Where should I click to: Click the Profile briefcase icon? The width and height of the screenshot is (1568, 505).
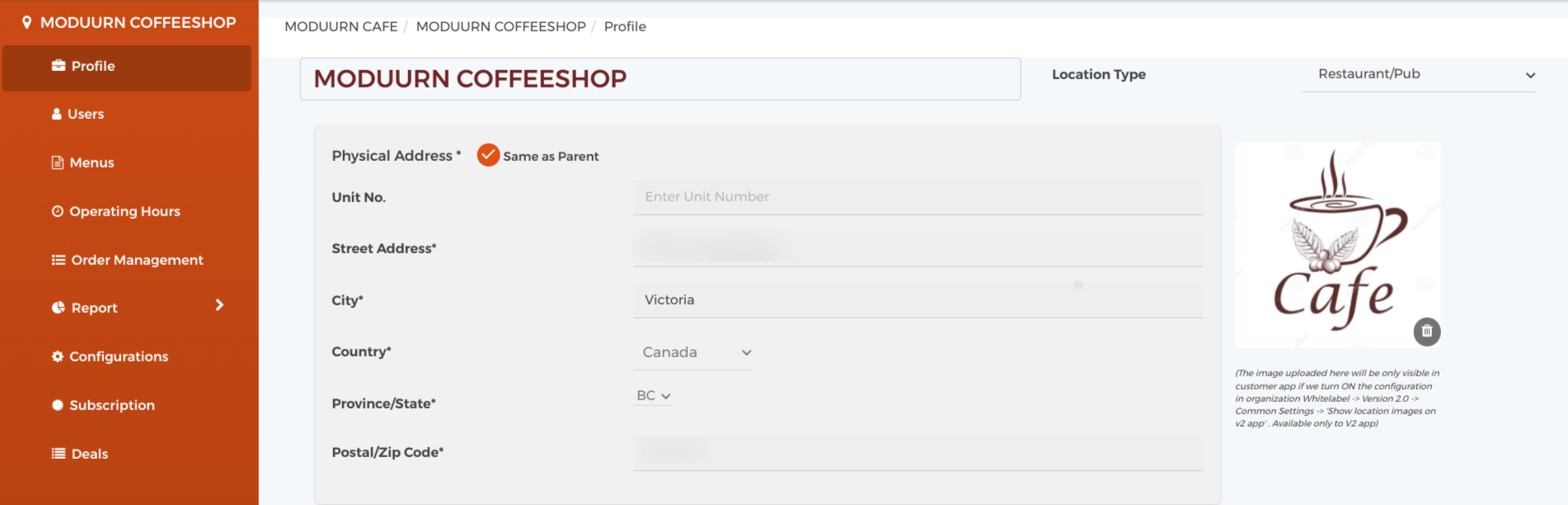tap(59, 66)
